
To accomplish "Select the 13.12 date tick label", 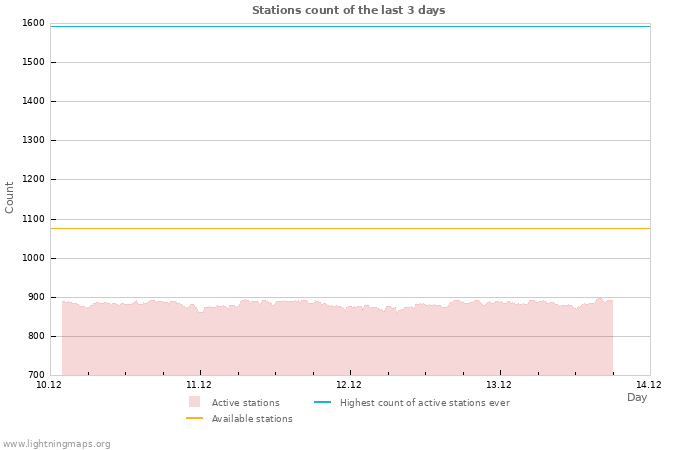I will (x=499, y=385).
